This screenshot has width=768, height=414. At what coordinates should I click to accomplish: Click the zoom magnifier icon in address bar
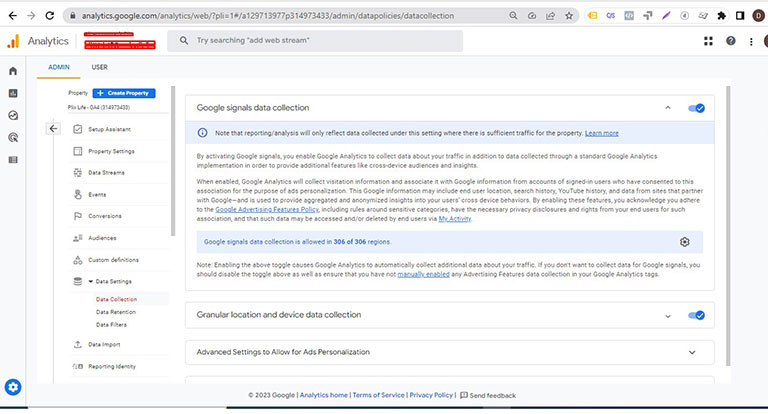point(513,16)
